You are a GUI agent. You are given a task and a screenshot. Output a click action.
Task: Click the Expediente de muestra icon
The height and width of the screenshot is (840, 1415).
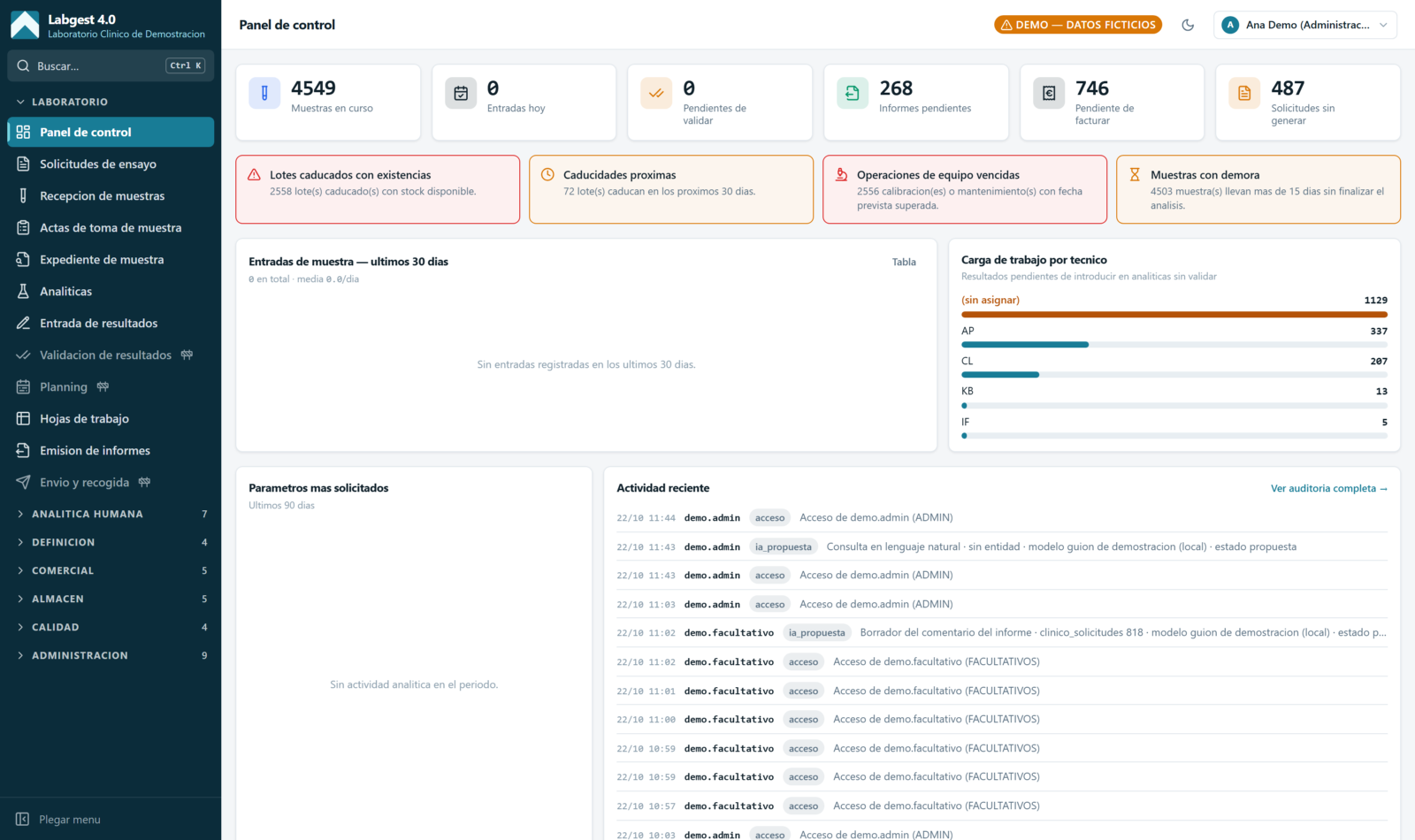23,259
